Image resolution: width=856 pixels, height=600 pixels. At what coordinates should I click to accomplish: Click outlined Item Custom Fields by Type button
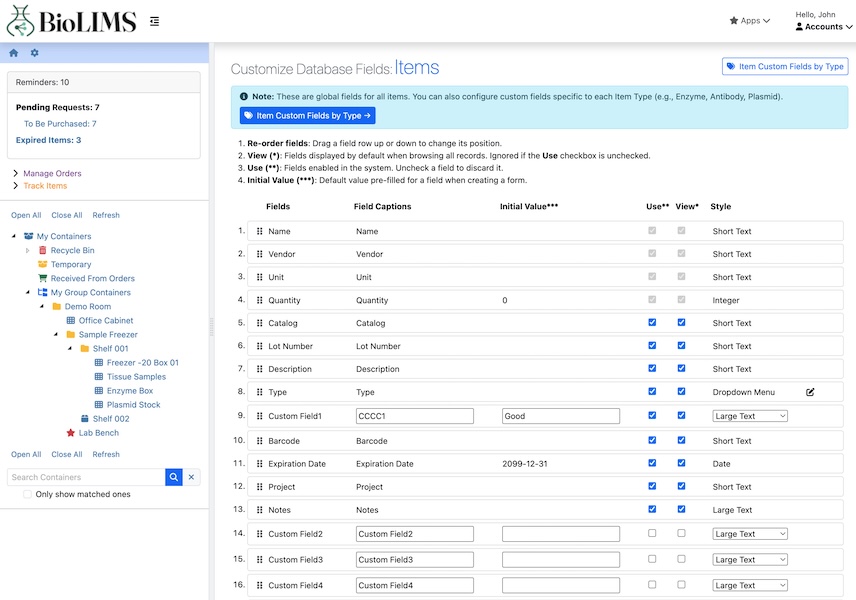[x=785, y=67]
